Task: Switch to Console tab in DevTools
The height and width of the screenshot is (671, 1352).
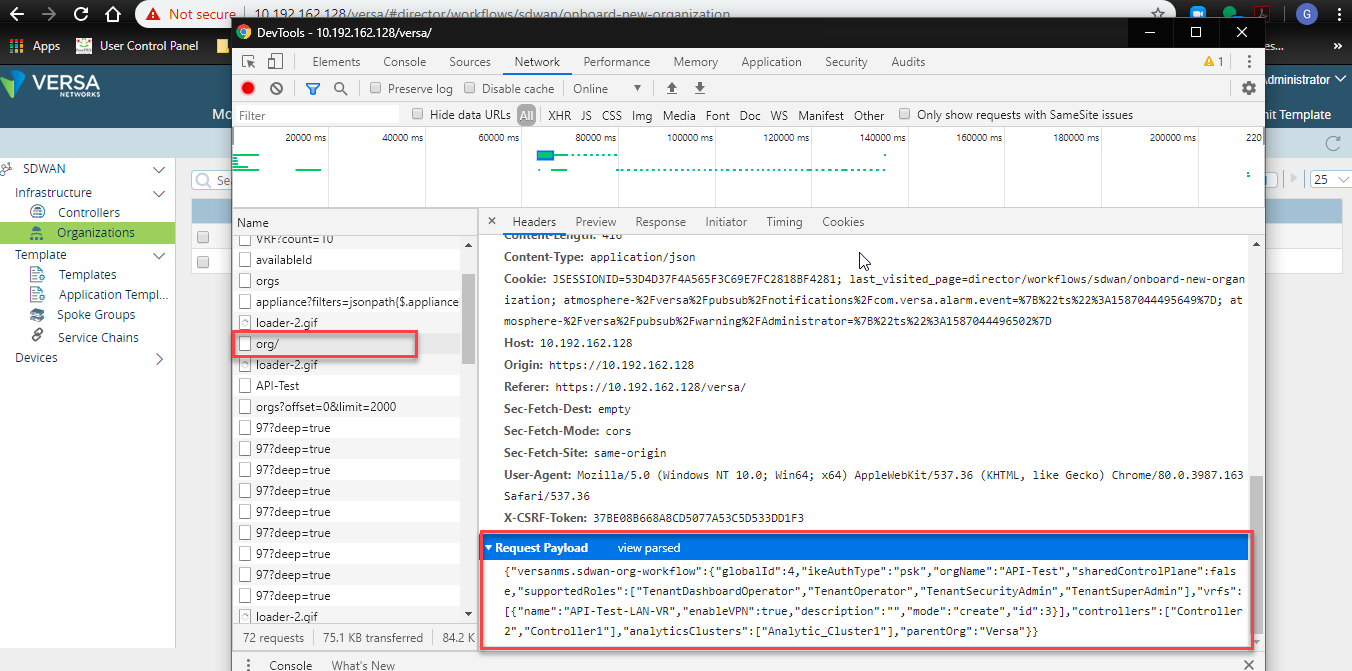Action: (x=405, y=62)
